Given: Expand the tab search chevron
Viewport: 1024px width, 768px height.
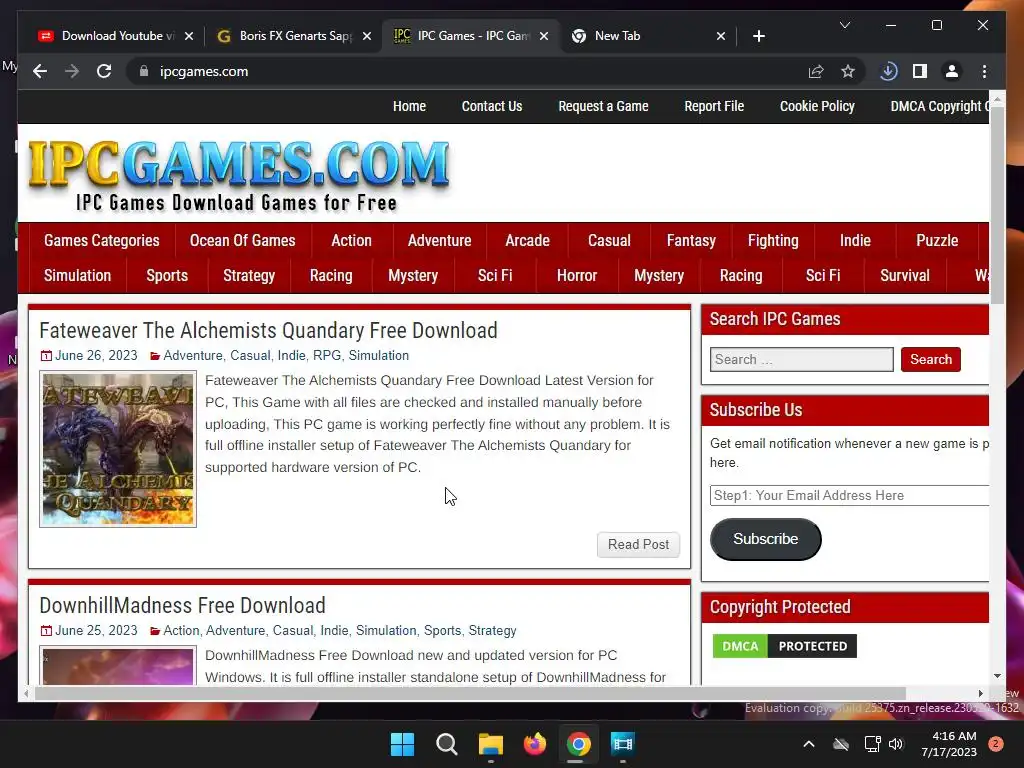Looking at the screenshot, I should point(844,25).
